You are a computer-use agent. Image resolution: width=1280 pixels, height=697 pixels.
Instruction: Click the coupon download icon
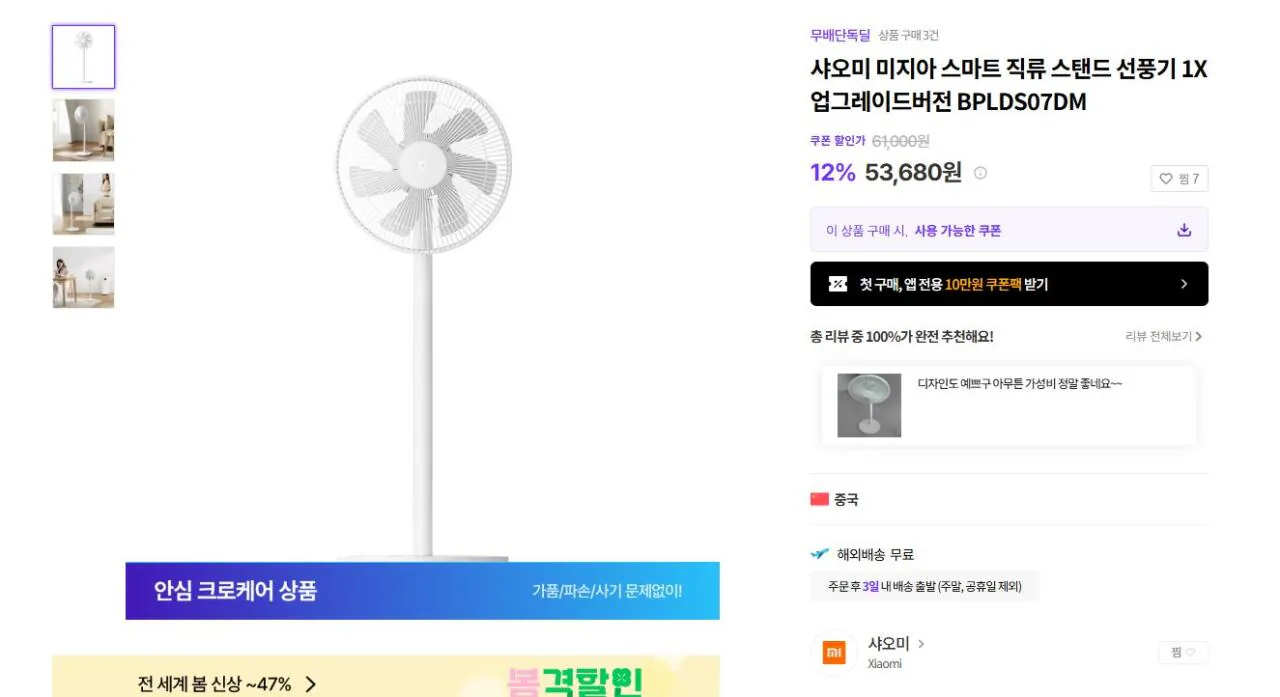[1183, 228]
